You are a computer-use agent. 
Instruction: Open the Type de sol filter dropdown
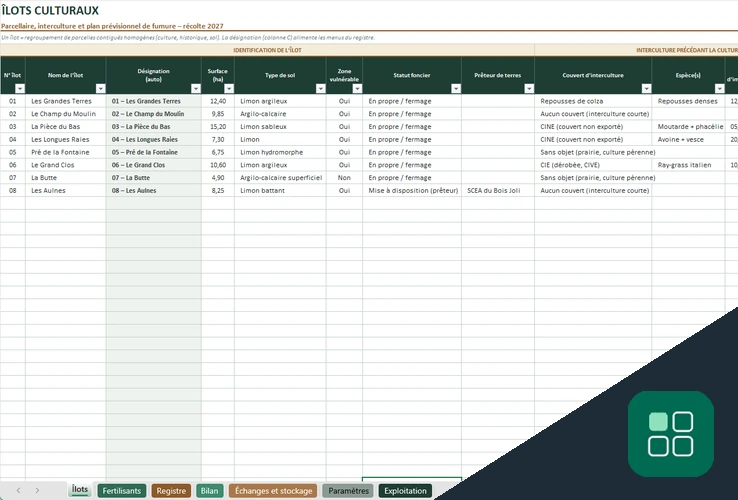(321, 89)
